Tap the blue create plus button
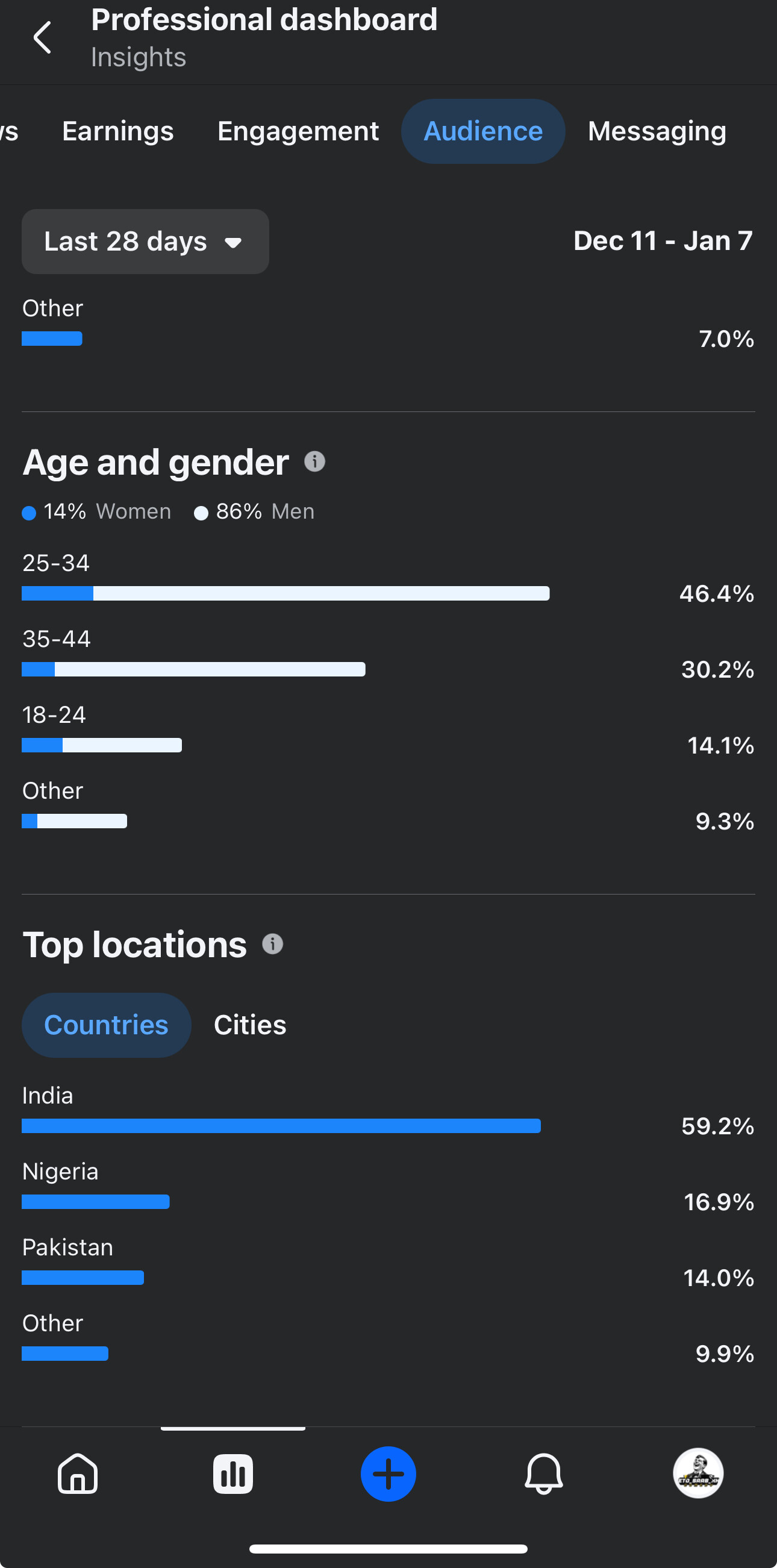 click(x=388, y=1473)
